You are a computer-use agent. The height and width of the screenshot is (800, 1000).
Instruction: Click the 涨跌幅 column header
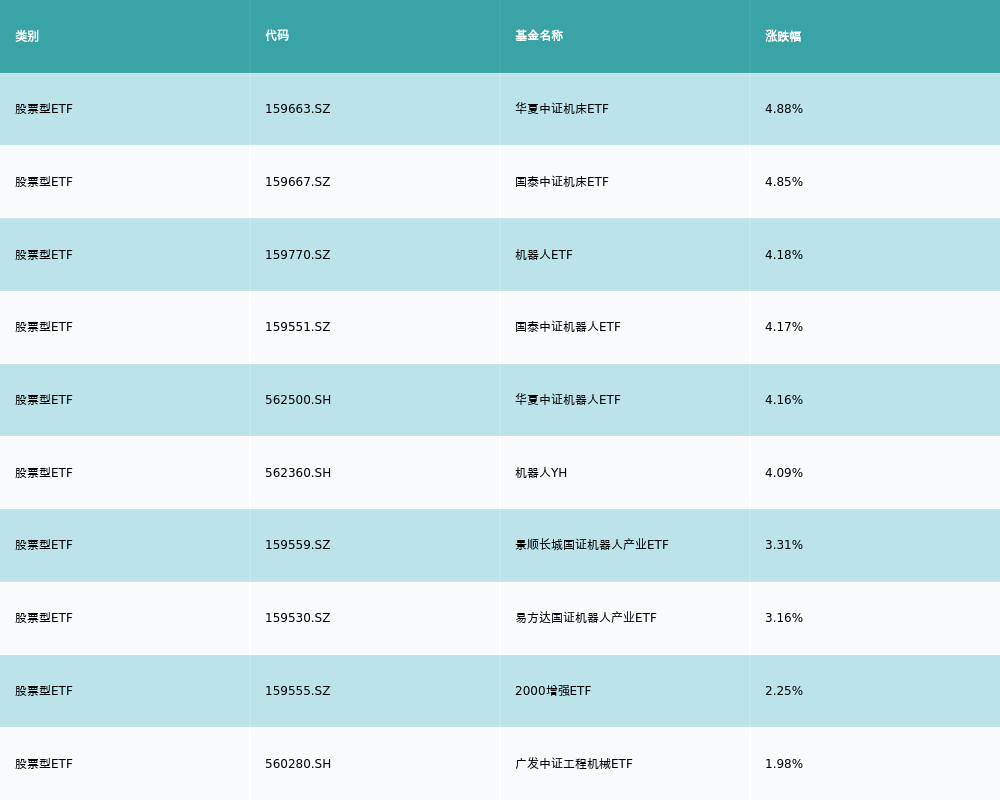point(783,36)
